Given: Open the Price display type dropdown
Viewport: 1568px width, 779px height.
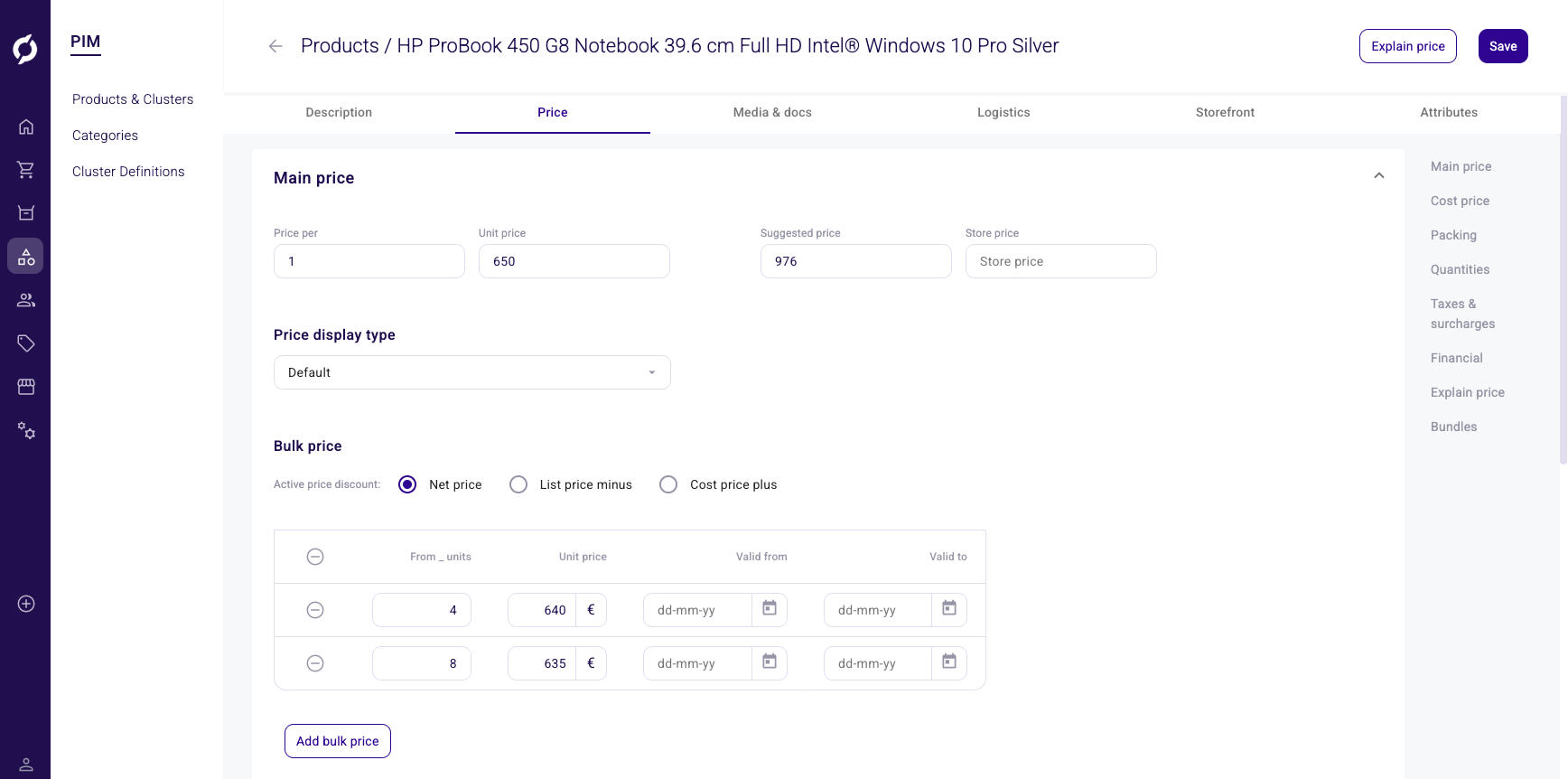Looking at the screenshot, I should (x=471, y=372).
